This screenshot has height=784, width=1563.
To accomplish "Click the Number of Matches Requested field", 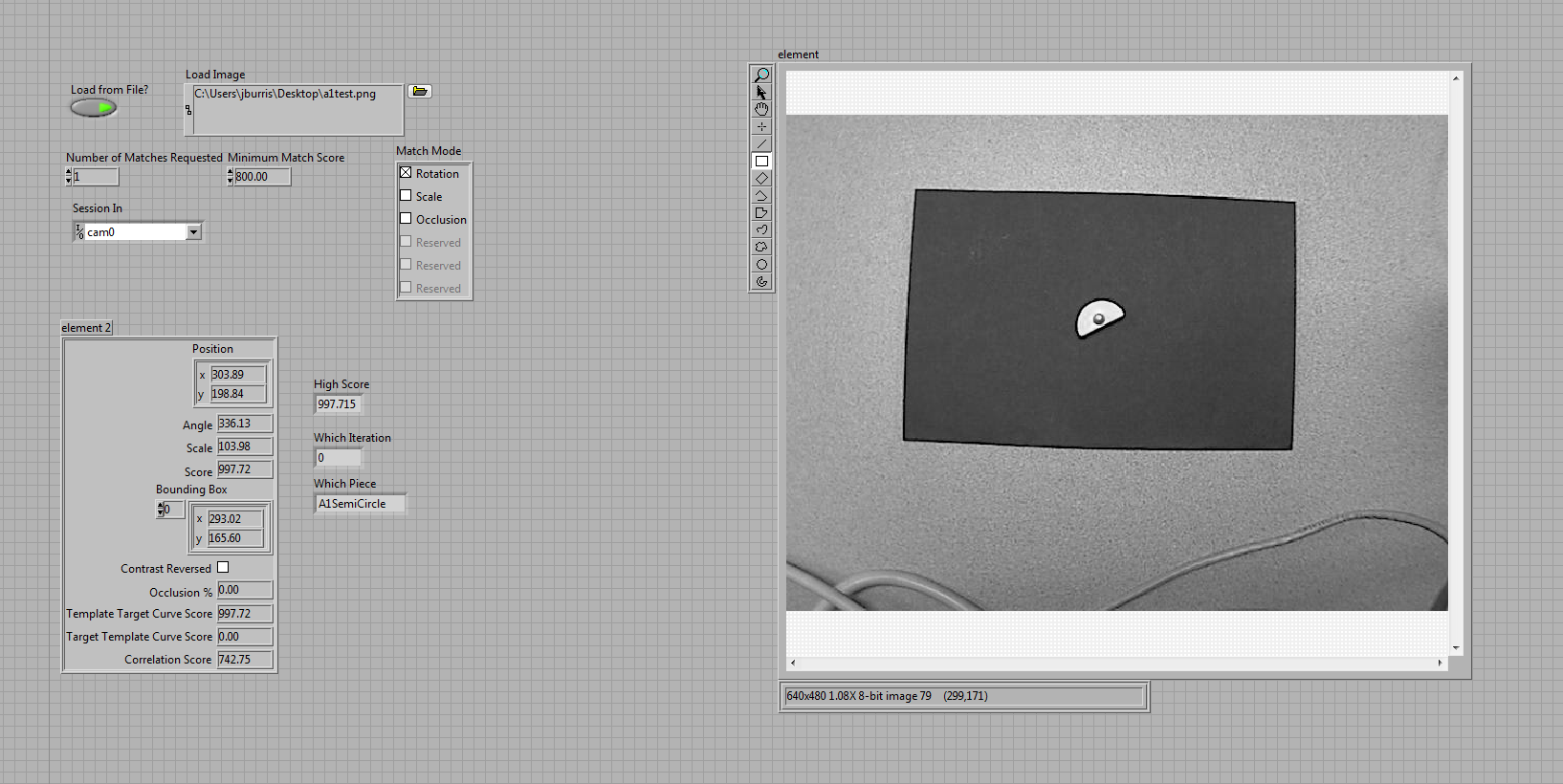I will click(x=96, y=177).
